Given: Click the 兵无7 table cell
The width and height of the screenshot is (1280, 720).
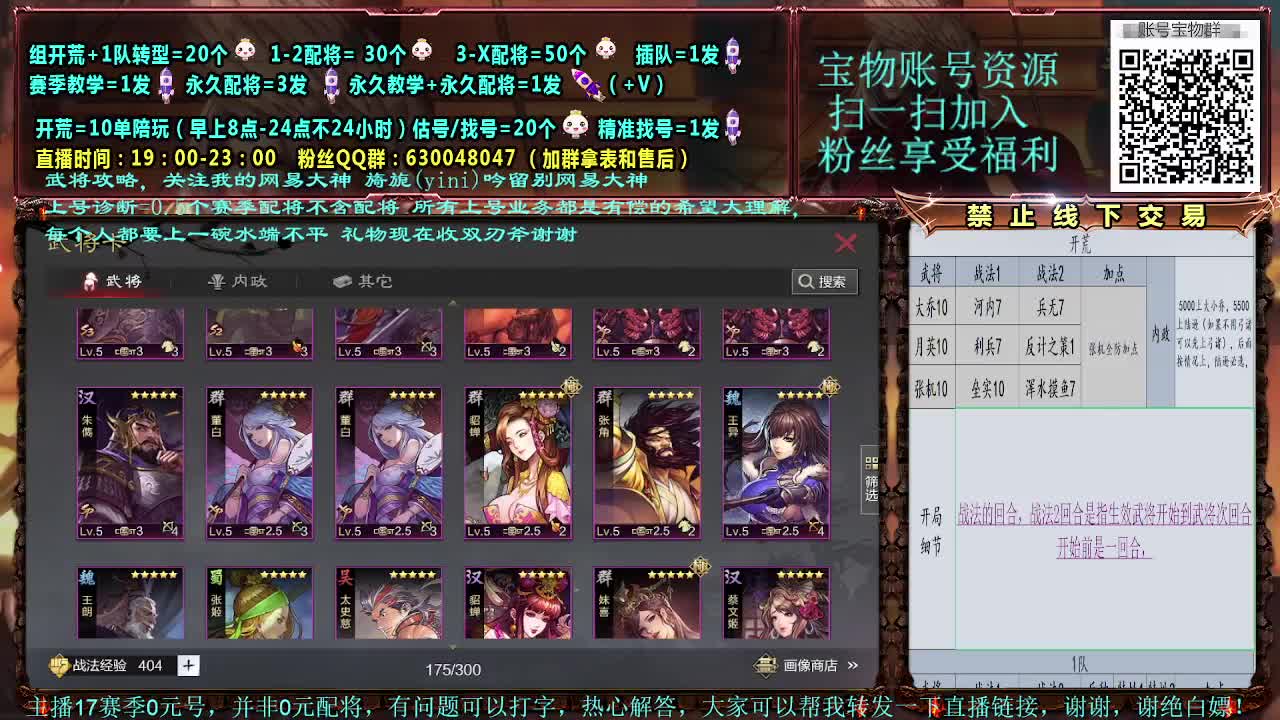Looking at the screenshot, I should [1049, 307].
